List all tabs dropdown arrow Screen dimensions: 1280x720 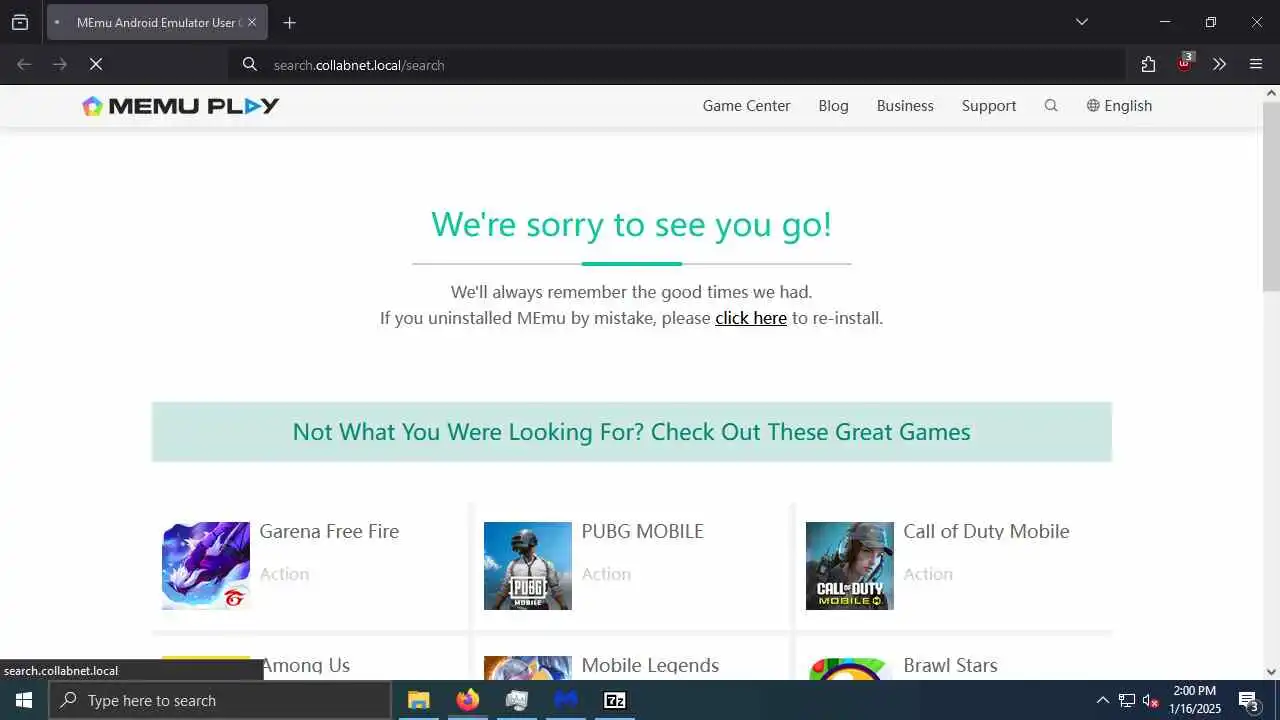[1081, 22]
